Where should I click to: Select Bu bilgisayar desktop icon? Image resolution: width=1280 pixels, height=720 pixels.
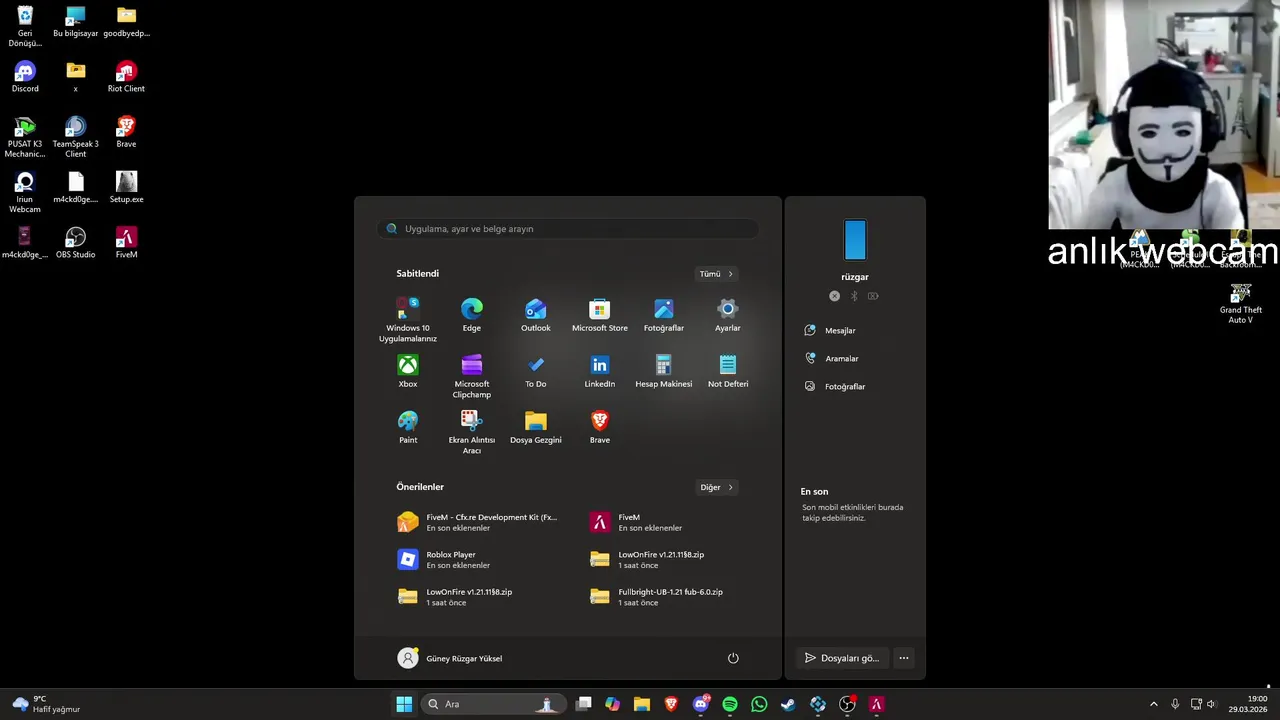(x=75, y=22)
